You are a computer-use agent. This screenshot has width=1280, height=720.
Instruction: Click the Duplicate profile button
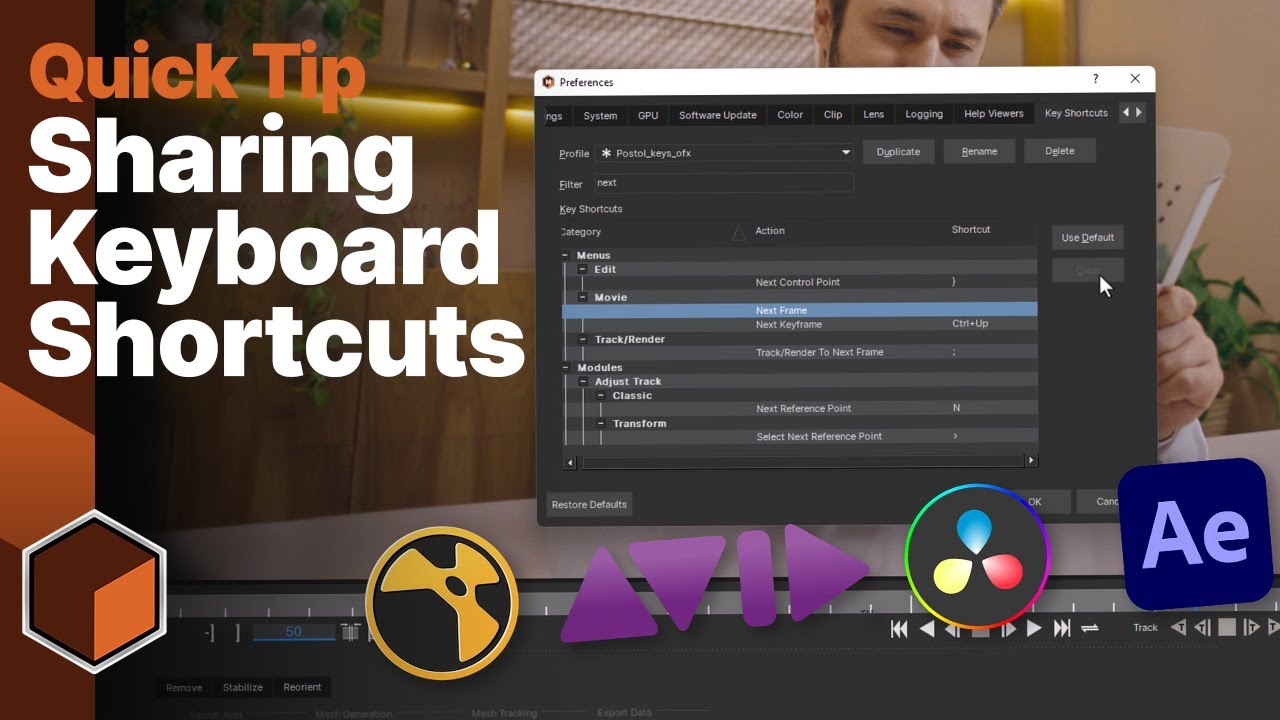tap(898, 151)
